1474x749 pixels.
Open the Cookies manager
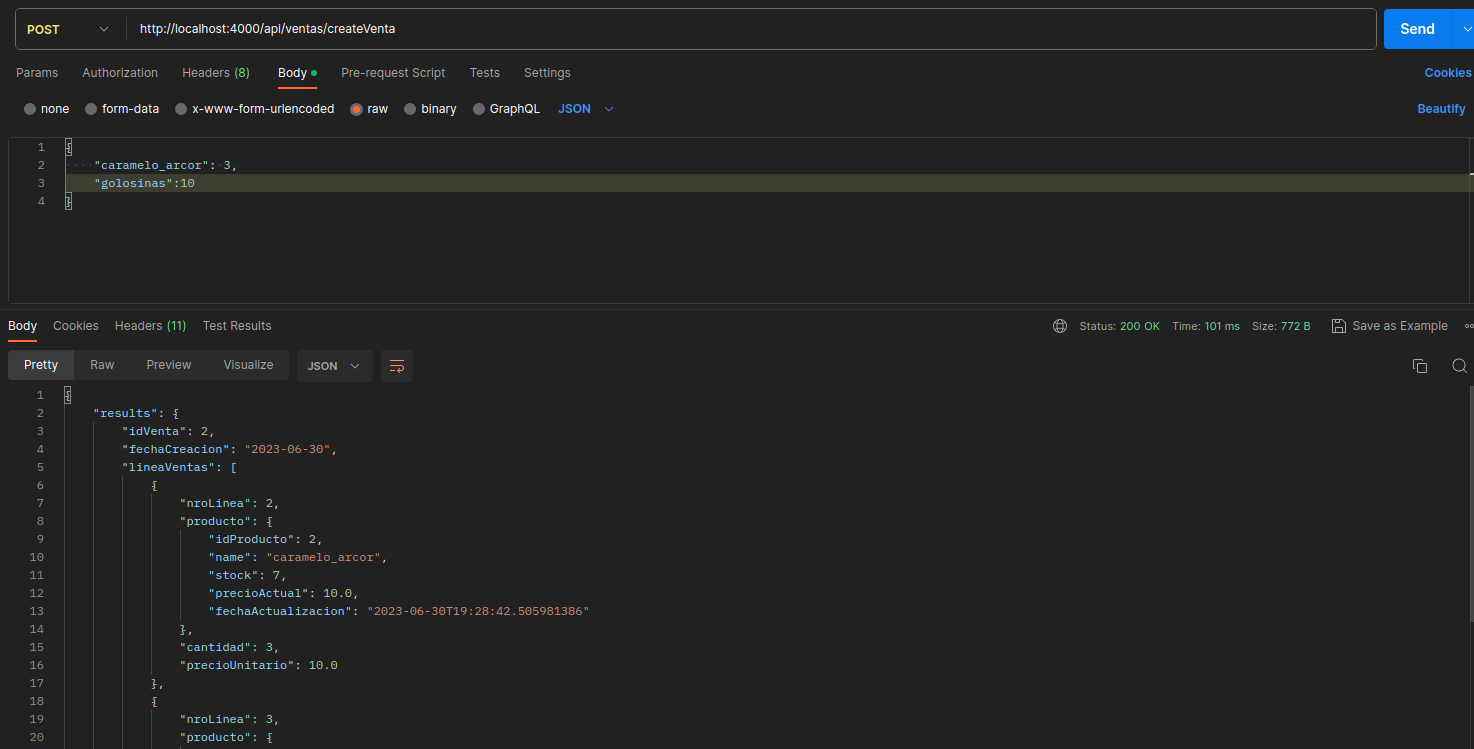(1447, 72)
